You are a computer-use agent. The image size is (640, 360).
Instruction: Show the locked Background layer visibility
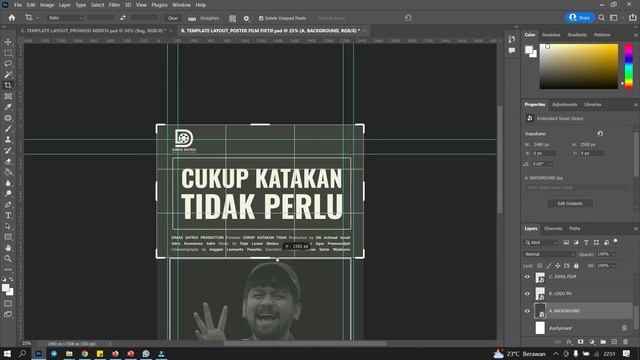point(527,328)
